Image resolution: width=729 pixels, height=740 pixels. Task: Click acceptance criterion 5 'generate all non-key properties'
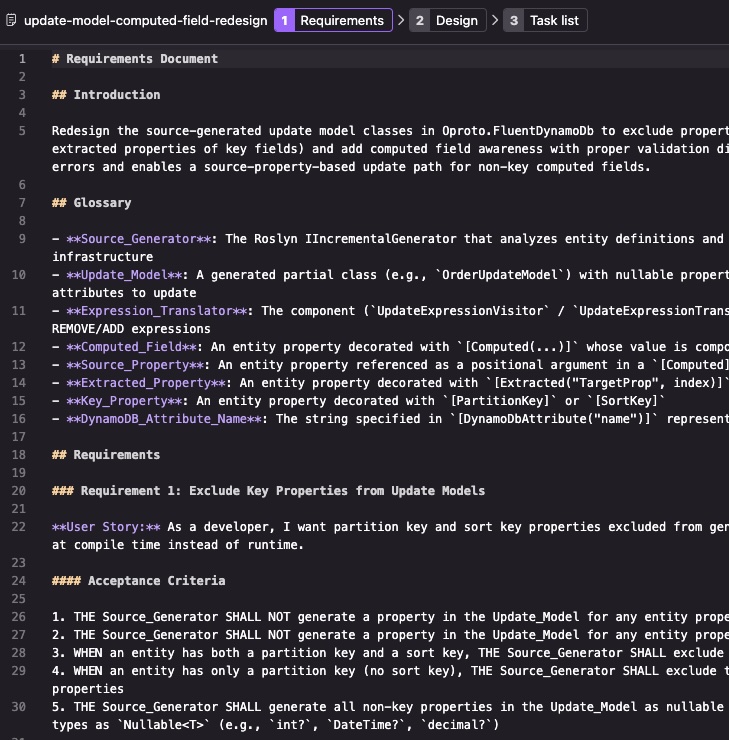[x=390, y=716]
